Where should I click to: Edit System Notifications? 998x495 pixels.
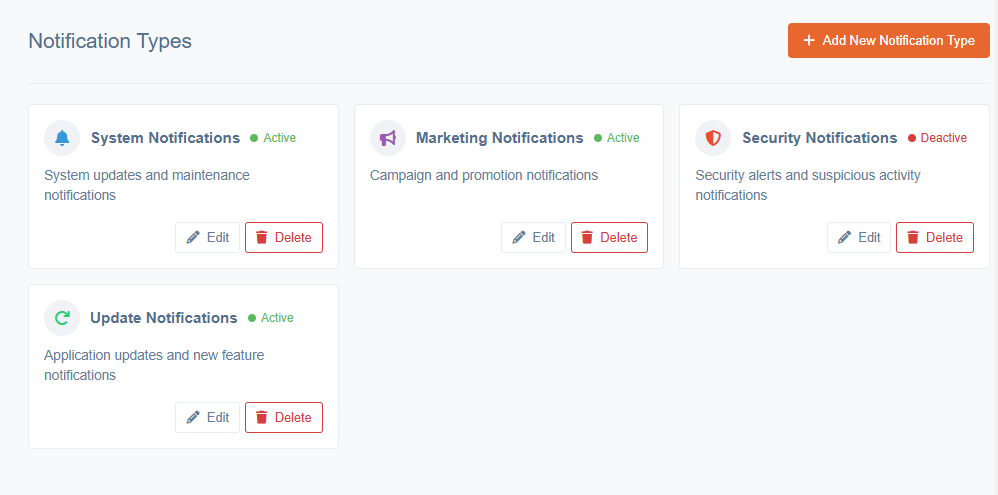(x=207, y=237)
